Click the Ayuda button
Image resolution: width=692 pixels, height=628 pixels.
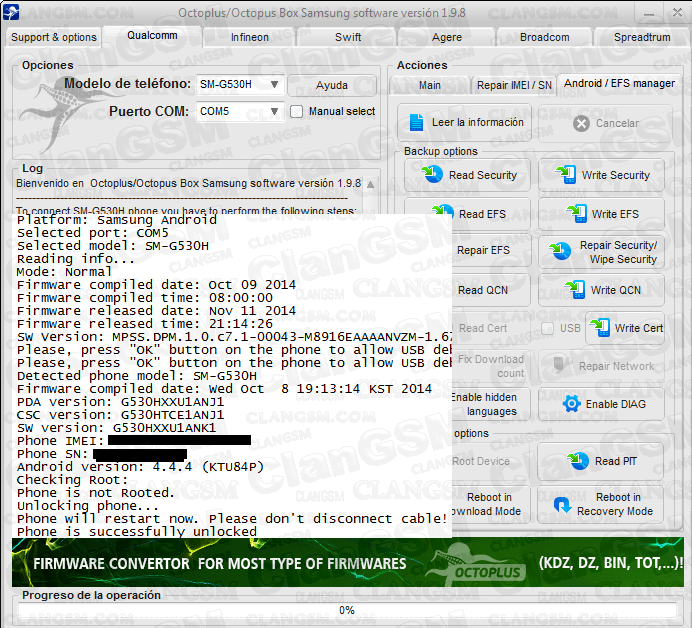coord(332,85)
